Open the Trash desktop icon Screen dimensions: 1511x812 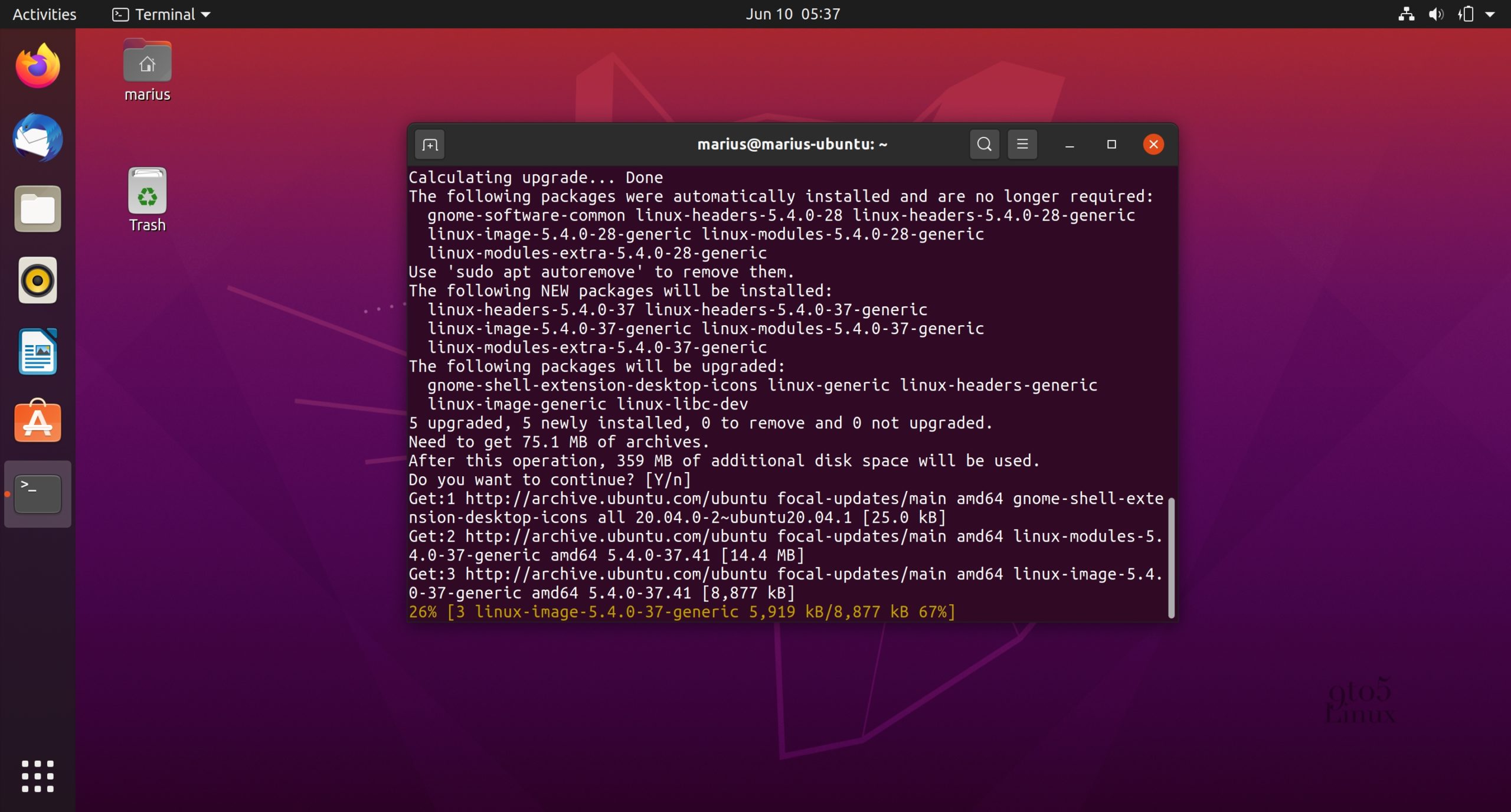coord(148,199)
